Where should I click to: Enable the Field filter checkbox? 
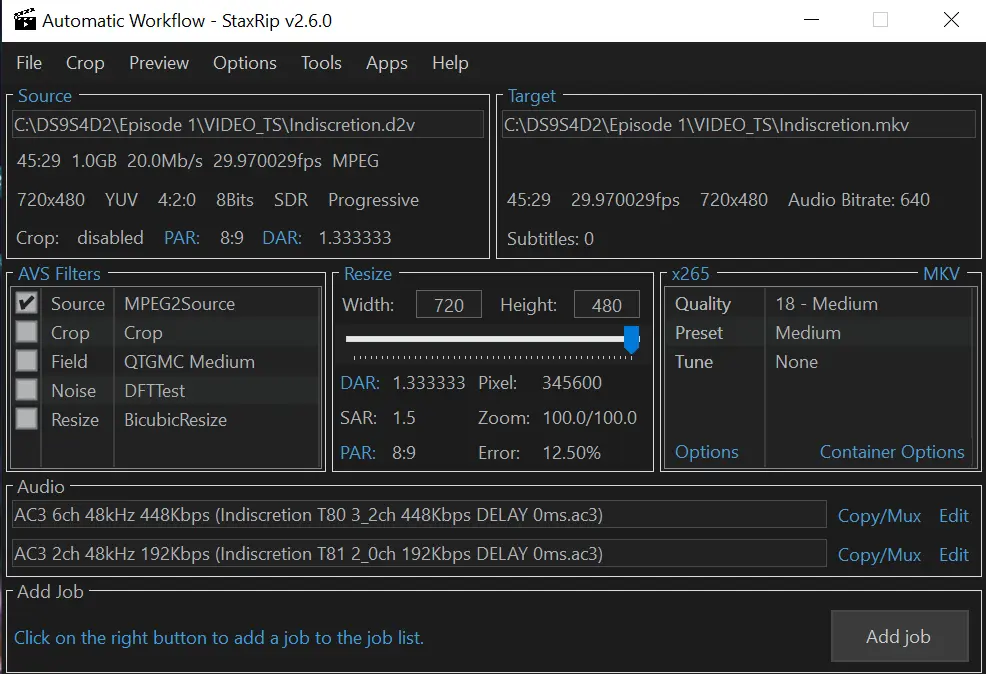click(26, 361)
